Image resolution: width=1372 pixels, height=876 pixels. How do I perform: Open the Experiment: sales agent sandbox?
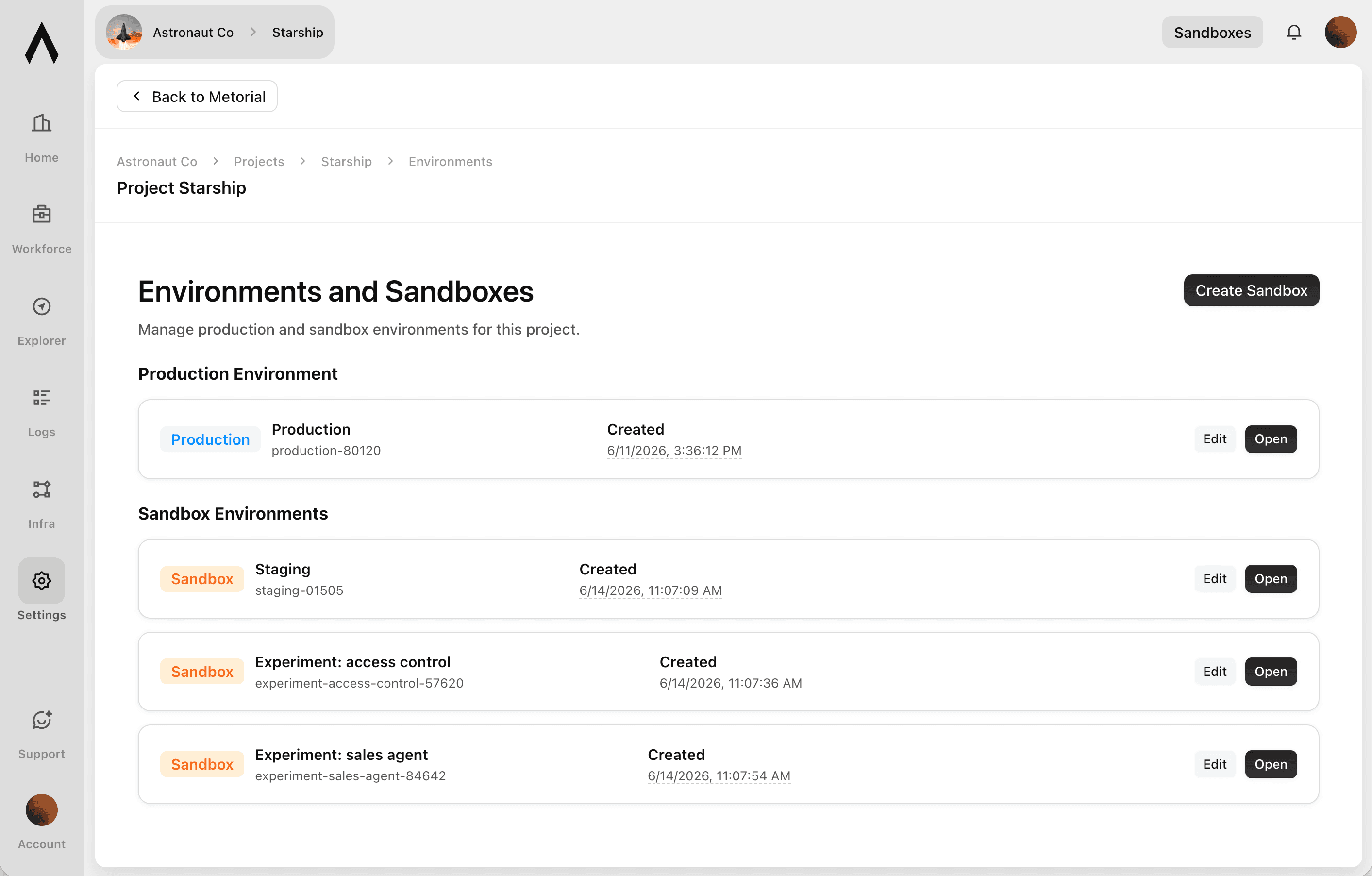click(x=1270, y=764)
